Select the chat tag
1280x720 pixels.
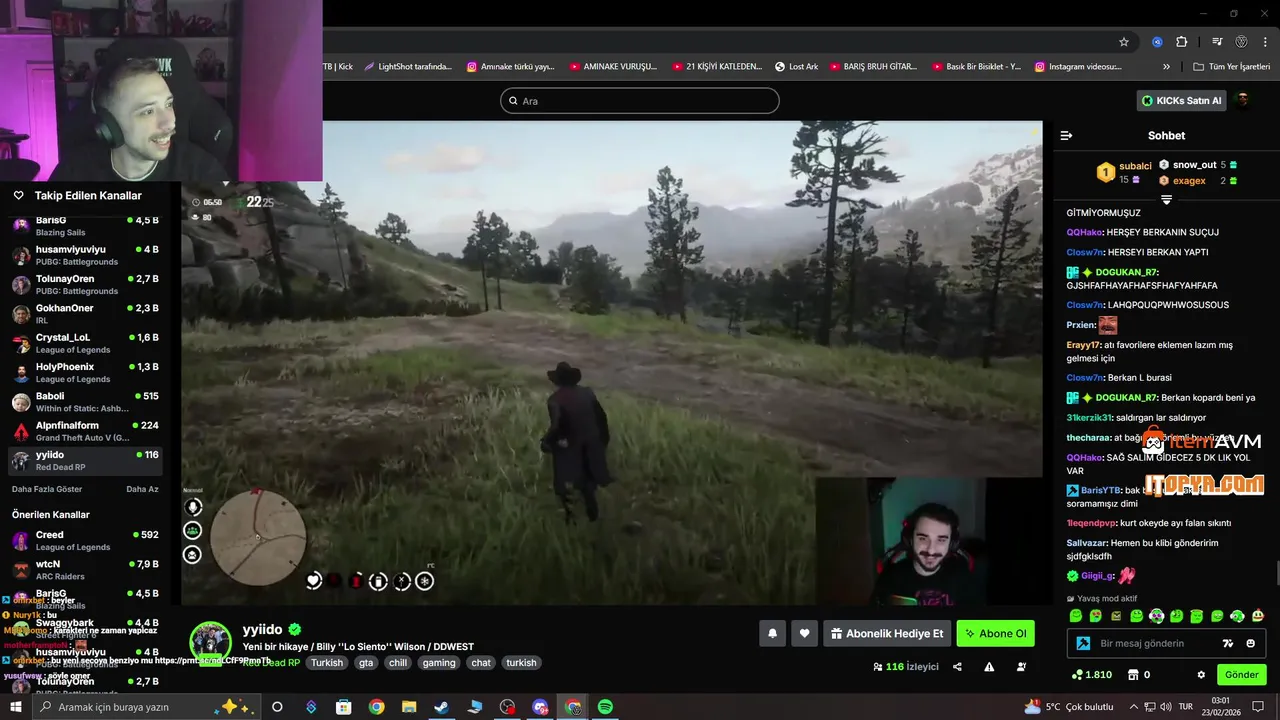tap(481, 662)
